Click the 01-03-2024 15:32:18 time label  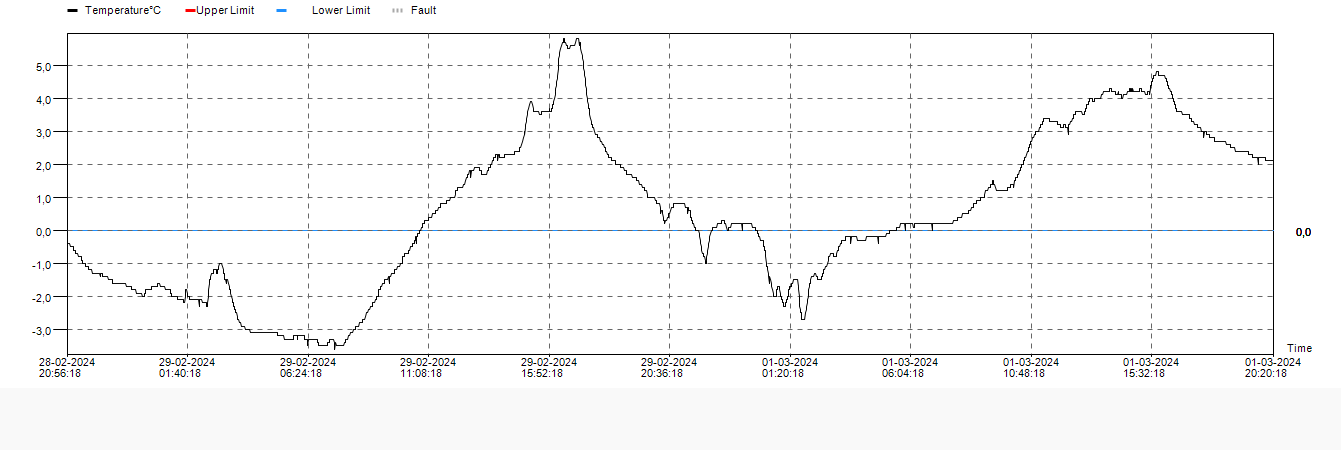click(x=1151, y=368)
